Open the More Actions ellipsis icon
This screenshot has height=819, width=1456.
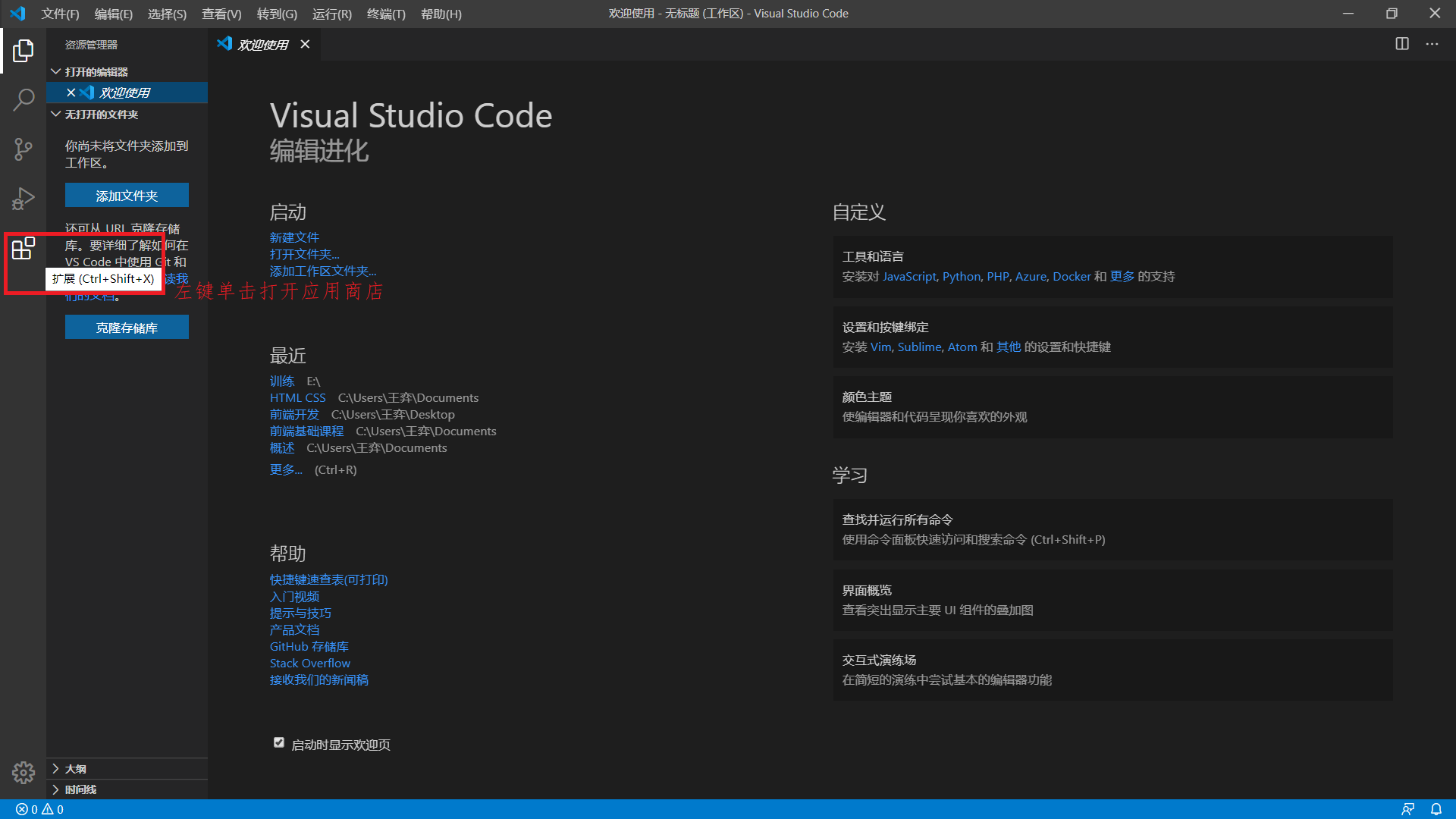(x=1432, y=44)
